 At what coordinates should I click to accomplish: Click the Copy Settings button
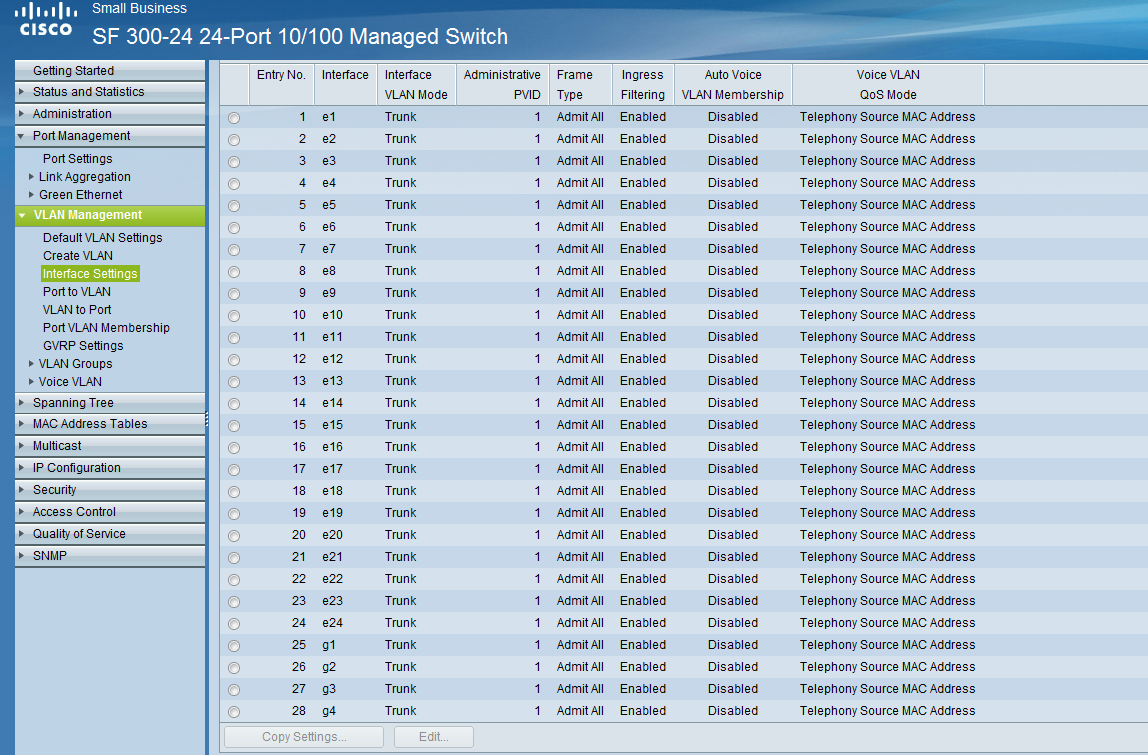click(304, 737)
